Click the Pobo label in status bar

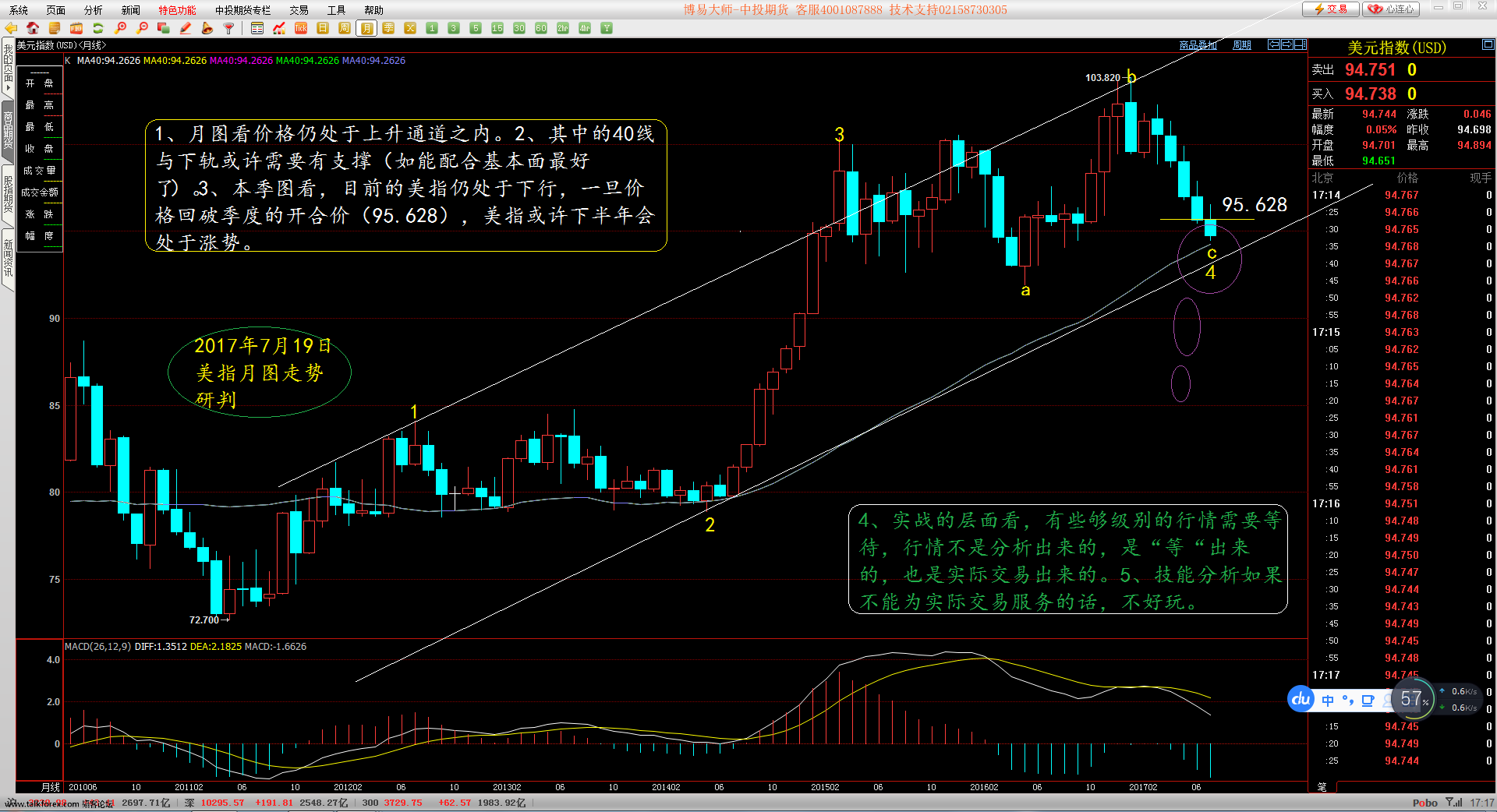pos(1425,803)
